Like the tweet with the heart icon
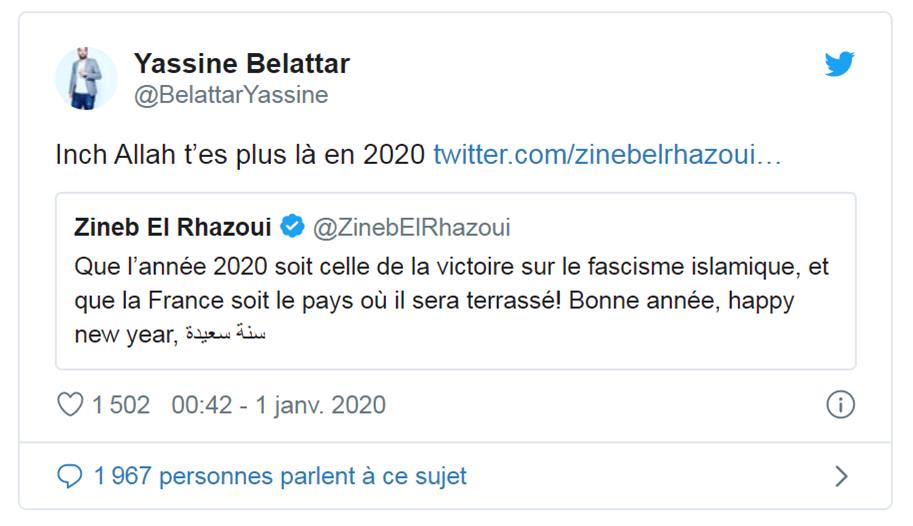Image resolution: width=913 pixels, height=526 pixels. pos(70,405)
